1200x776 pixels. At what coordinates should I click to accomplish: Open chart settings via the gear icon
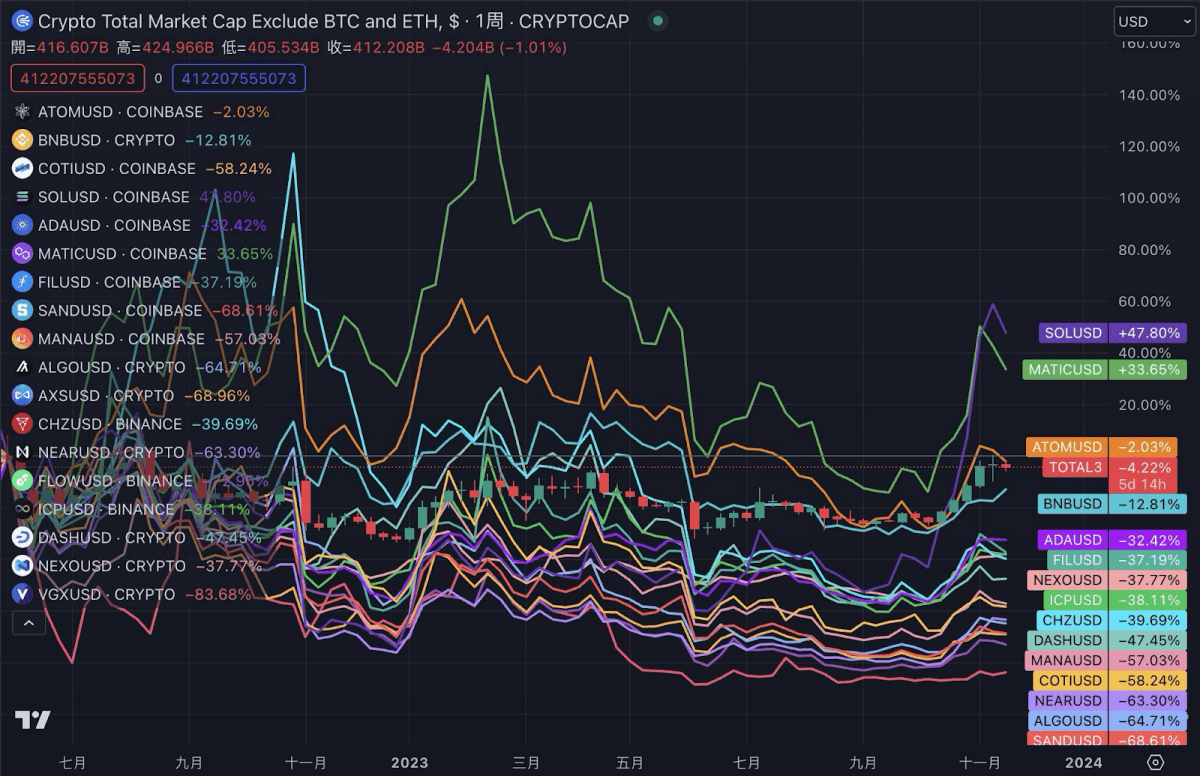point(1156,762)
